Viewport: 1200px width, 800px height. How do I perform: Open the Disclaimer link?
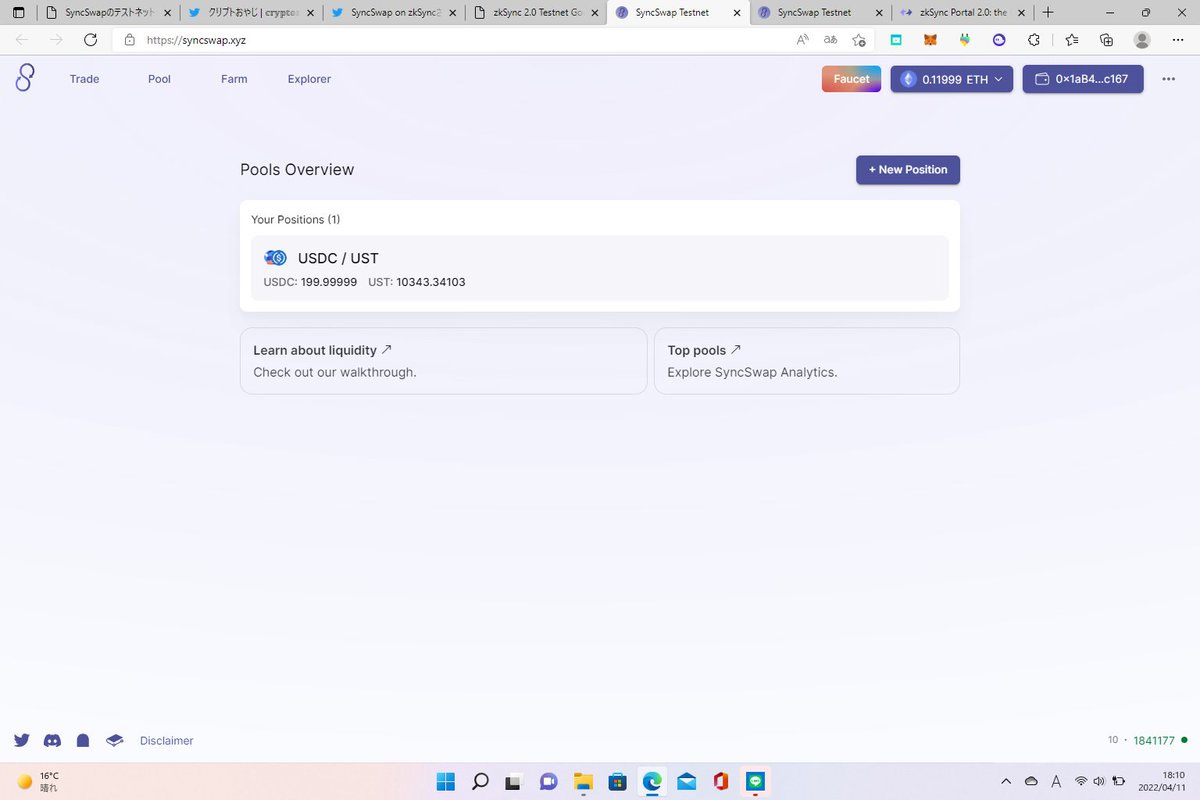pos(167,741)
